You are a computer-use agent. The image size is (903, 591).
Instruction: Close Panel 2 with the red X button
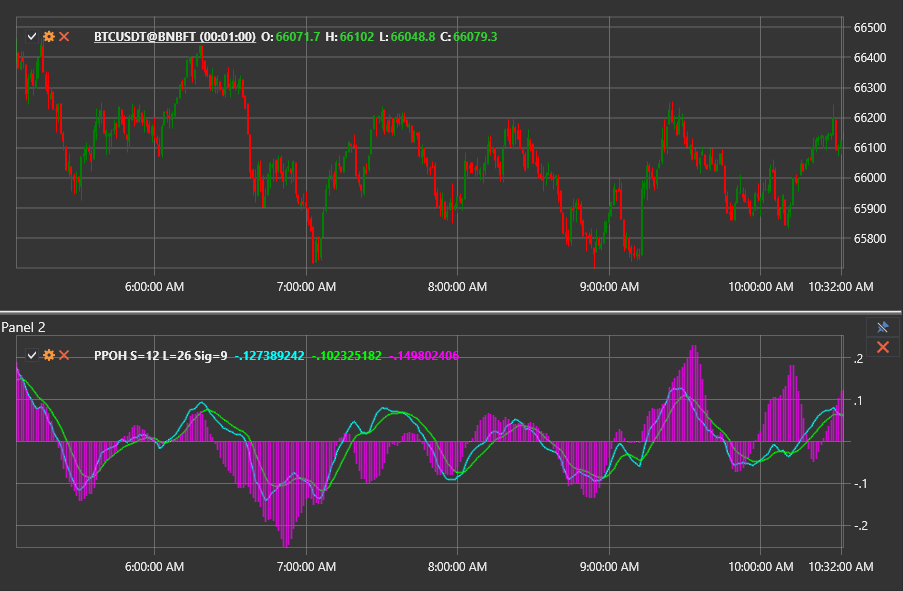pyautogui.click(x=882, y=347)
